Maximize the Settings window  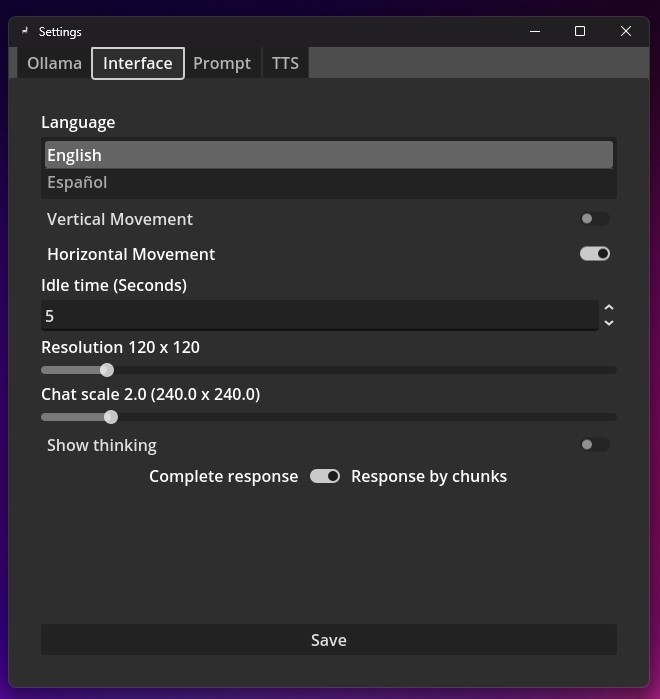tap(579, 32)
